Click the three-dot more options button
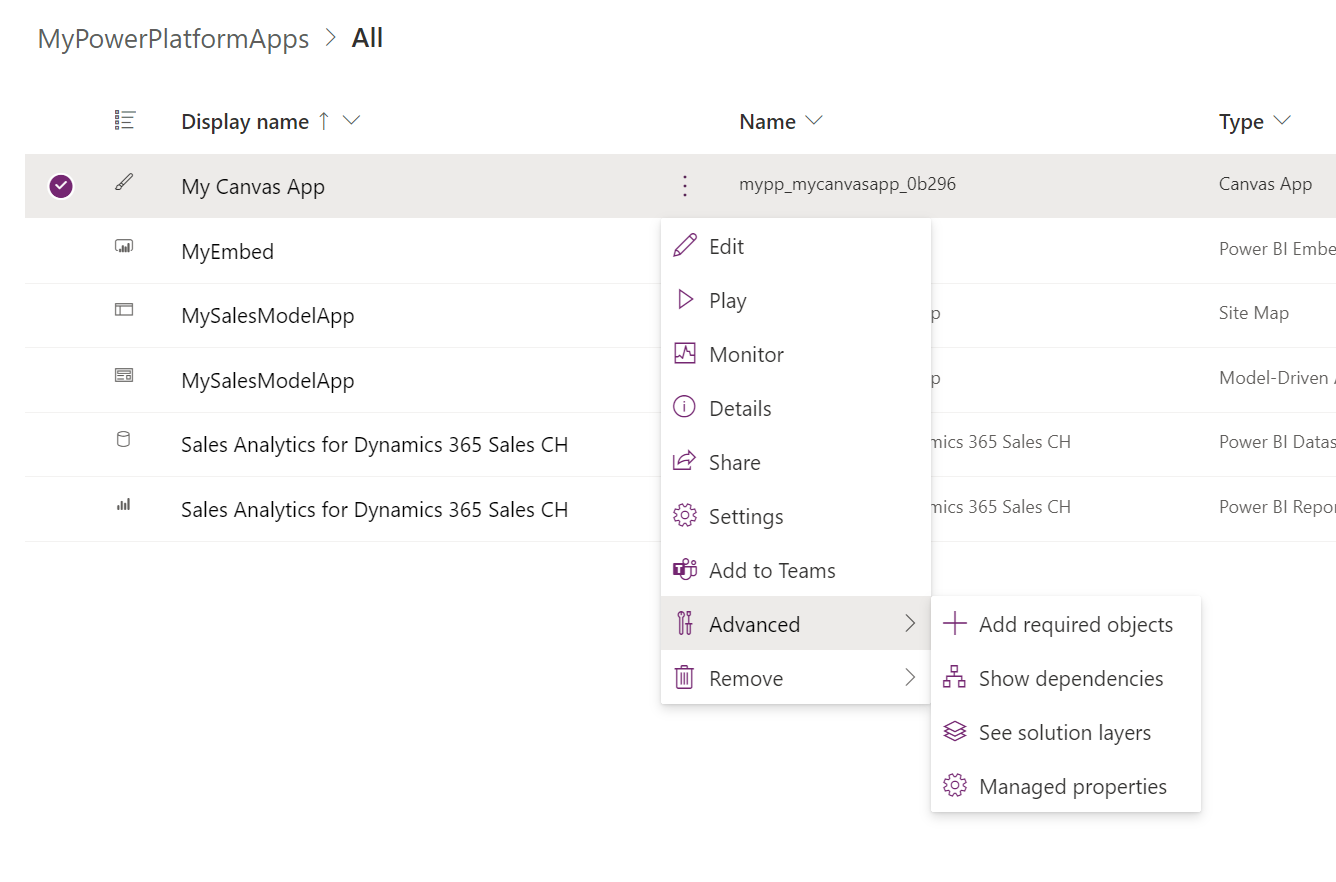Viewport: 1336px width, 882px height. pos(685,186)
